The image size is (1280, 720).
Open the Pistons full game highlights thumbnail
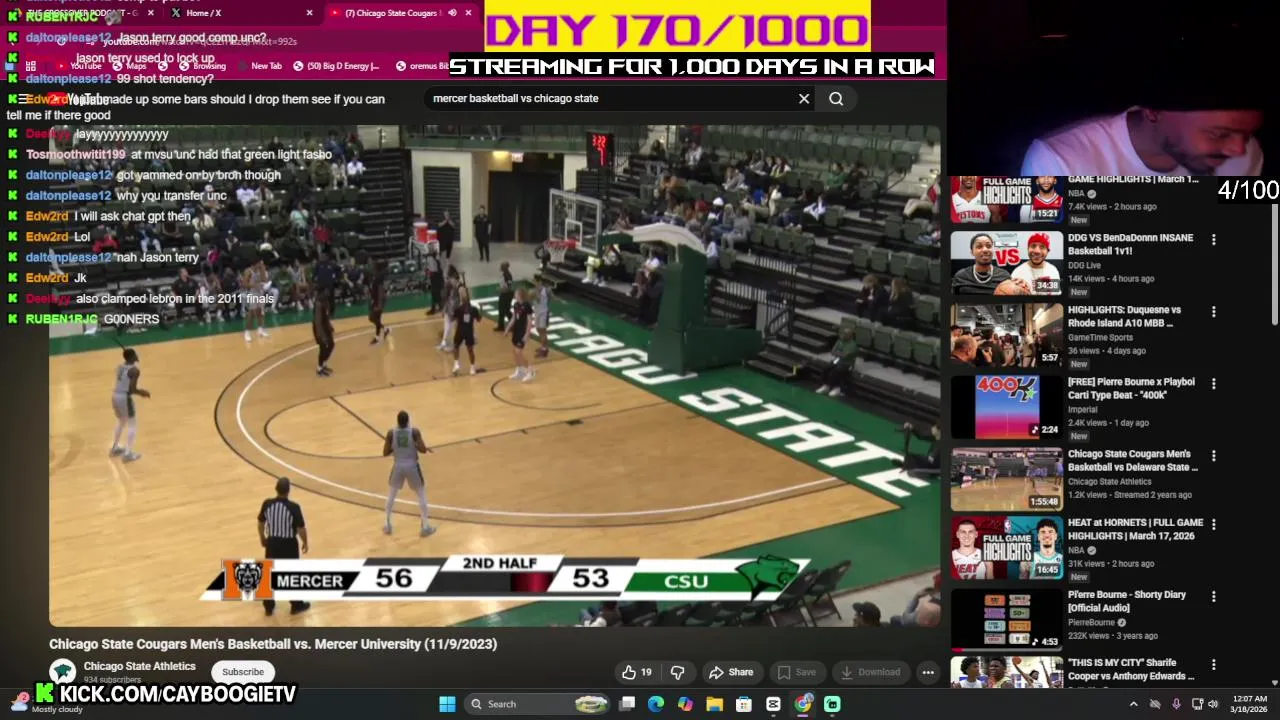[x=1006, y=199]
